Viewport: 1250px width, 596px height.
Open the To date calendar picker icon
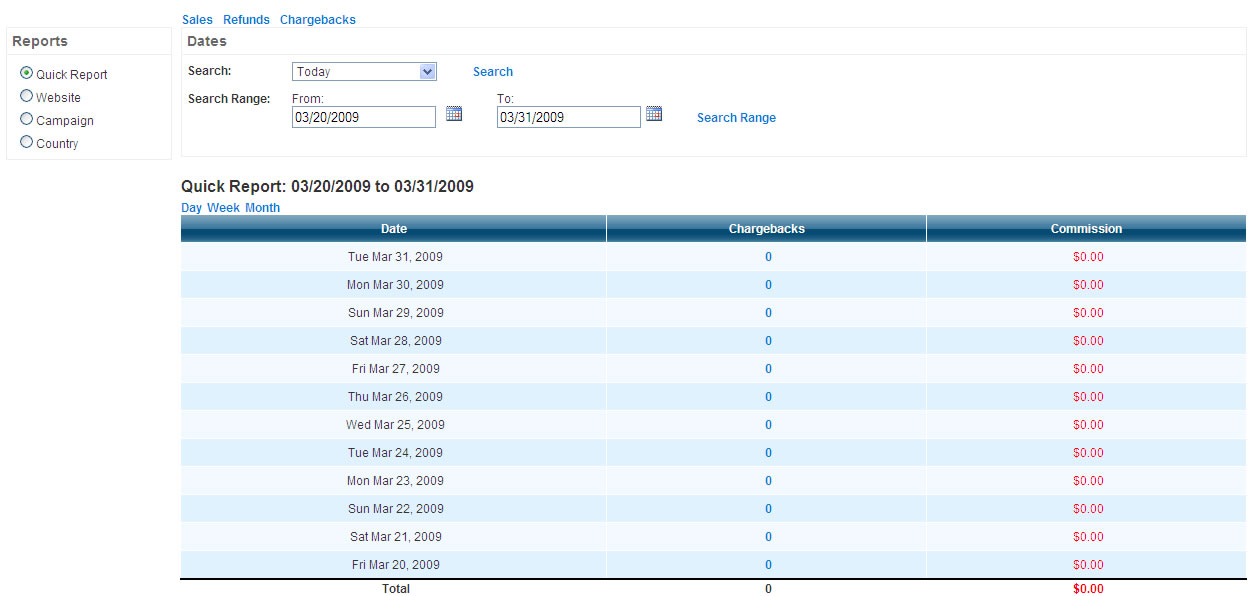[654, 114]
